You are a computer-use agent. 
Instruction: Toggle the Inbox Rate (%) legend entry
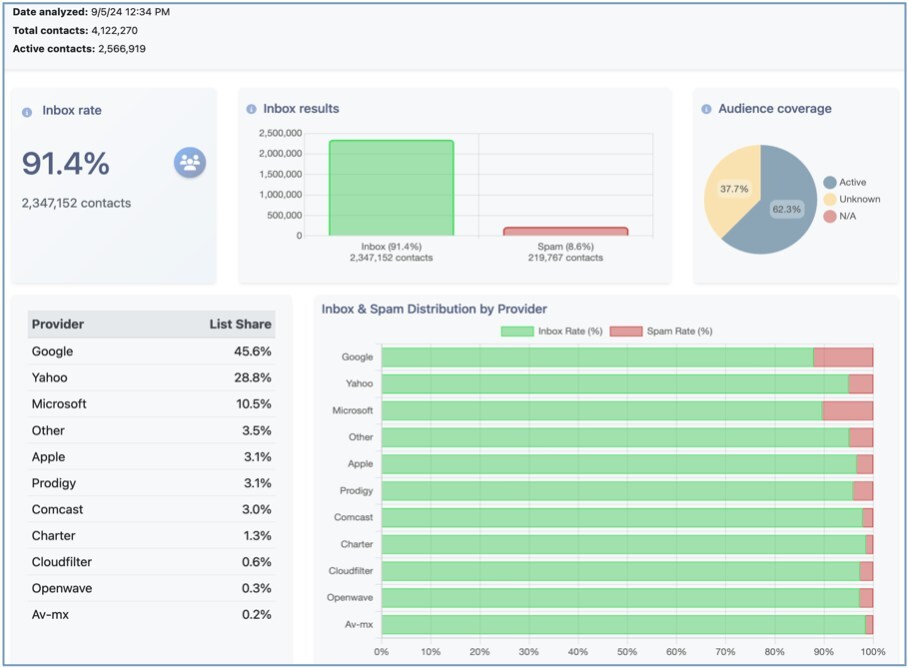pyautogui.click(x=550, y=331)
